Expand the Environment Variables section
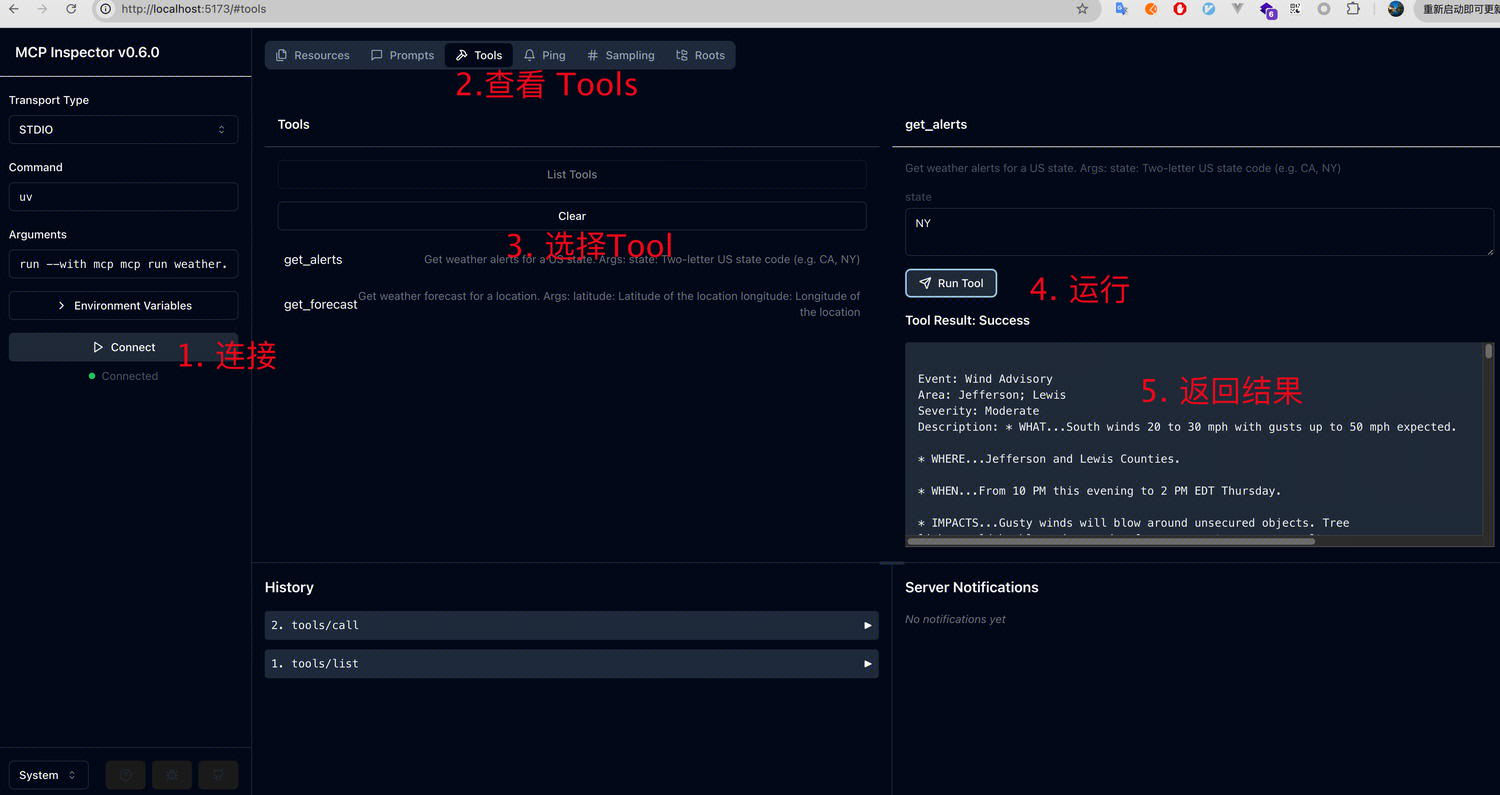The height and width of the screenshot is (795, 1500). coord(123,305)
